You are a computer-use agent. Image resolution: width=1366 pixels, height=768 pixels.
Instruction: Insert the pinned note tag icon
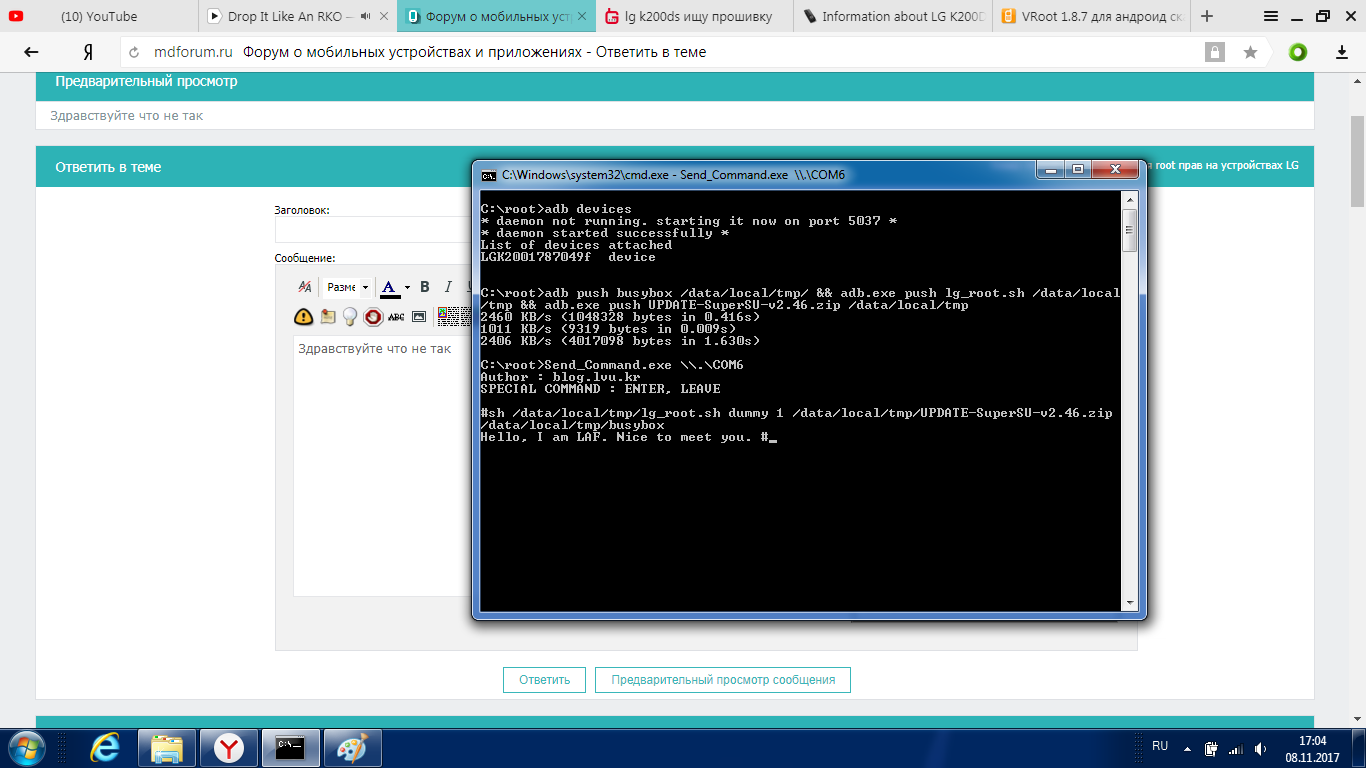point(327,317)
